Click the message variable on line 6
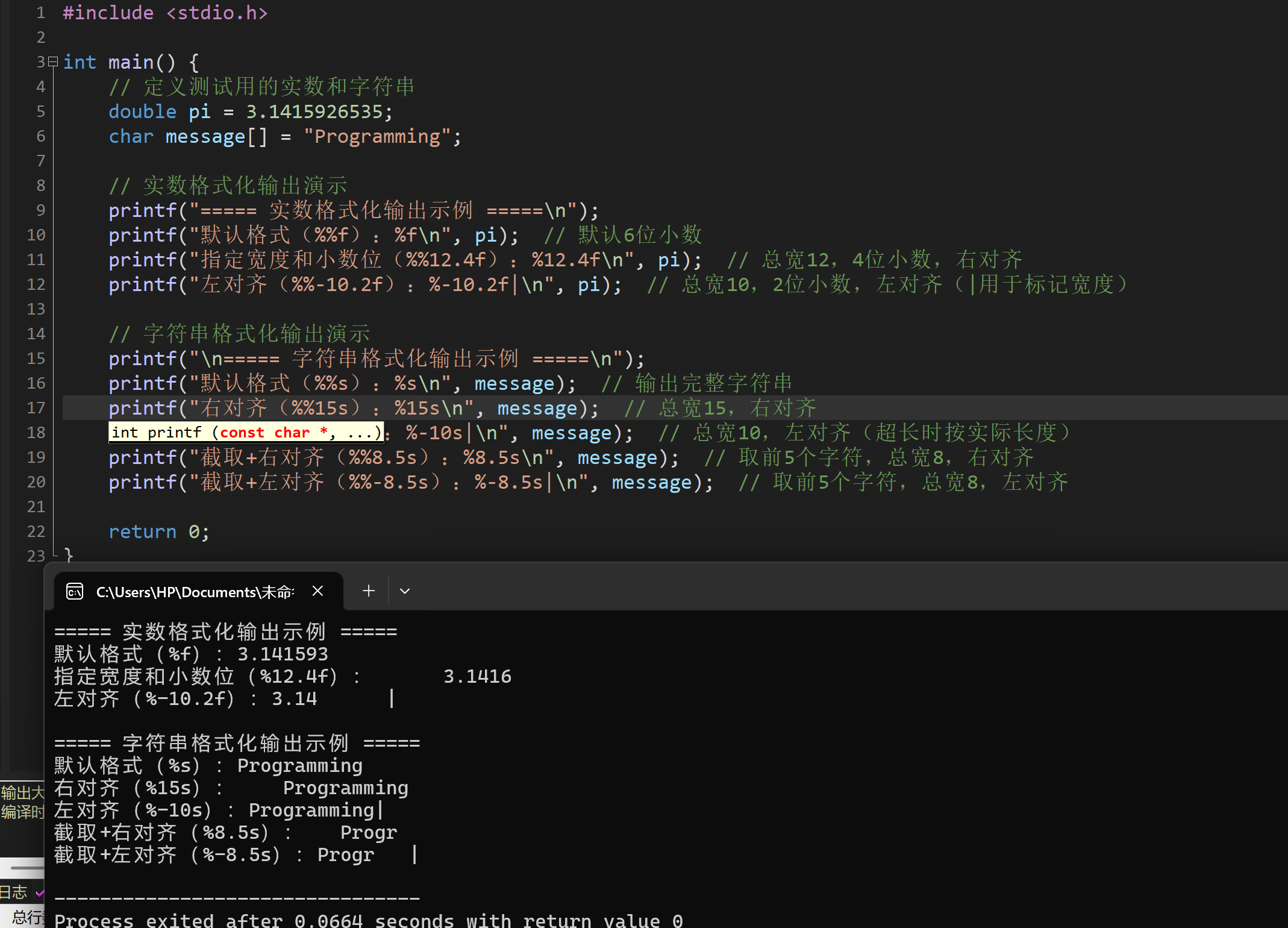 (205, 137)
